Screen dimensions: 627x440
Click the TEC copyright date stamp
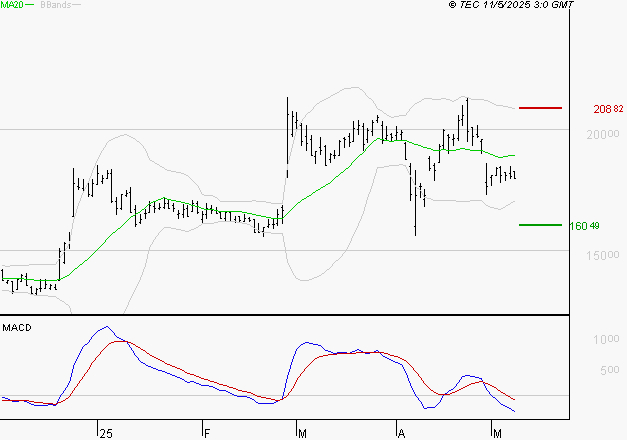[511, 5]
